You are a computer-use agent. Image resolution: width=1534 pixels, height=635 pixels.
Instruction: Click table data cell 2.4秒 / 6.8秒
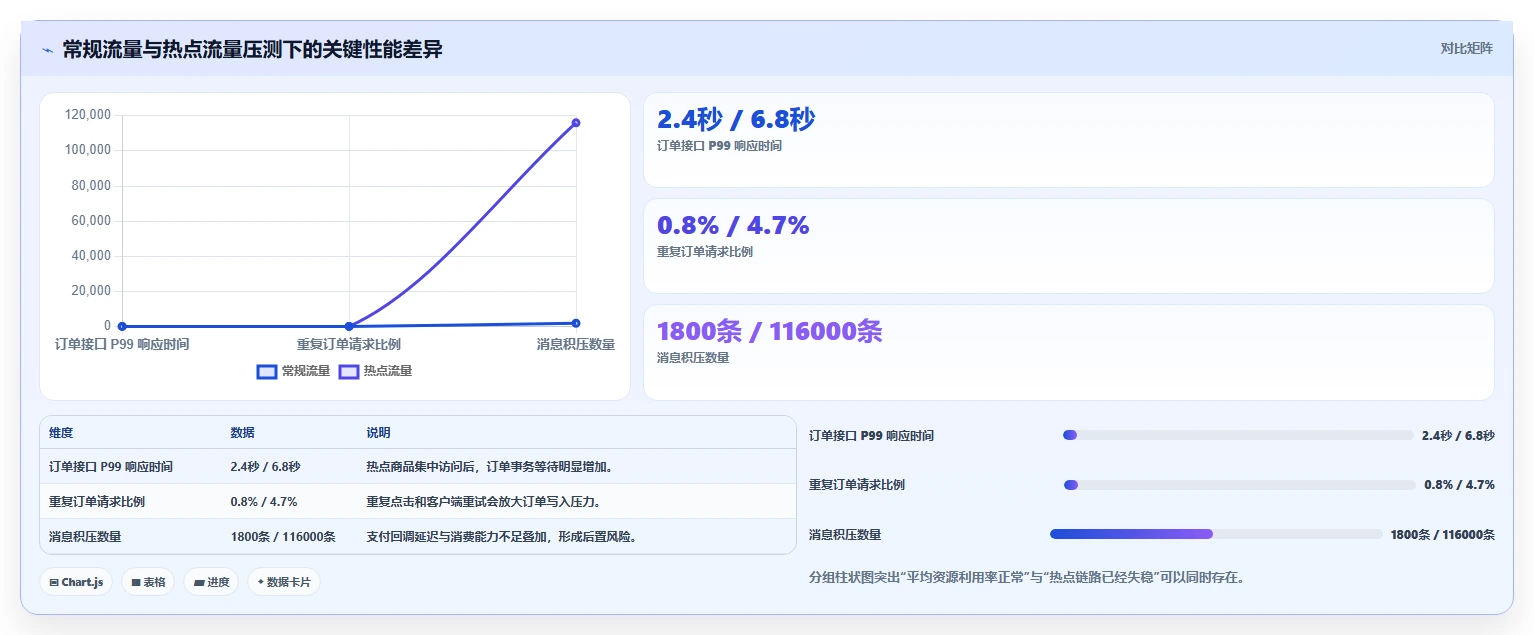coord(265,467)
